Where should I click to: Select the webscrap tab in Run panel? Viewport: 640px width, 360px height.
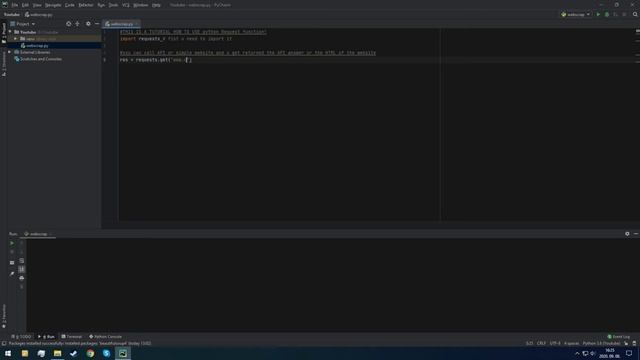point(38,234)
